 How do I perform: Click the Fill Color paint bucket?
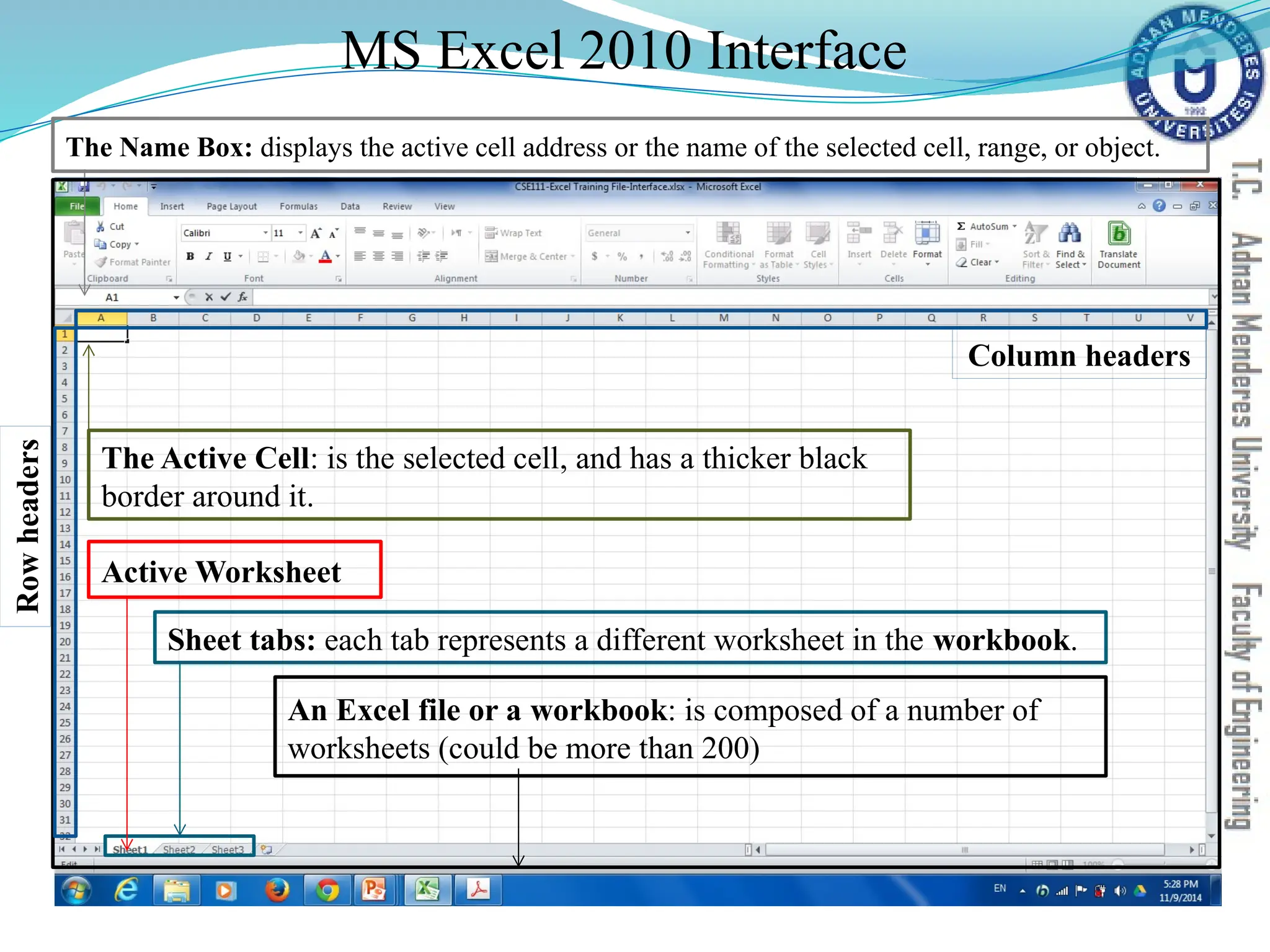point(299,257)
